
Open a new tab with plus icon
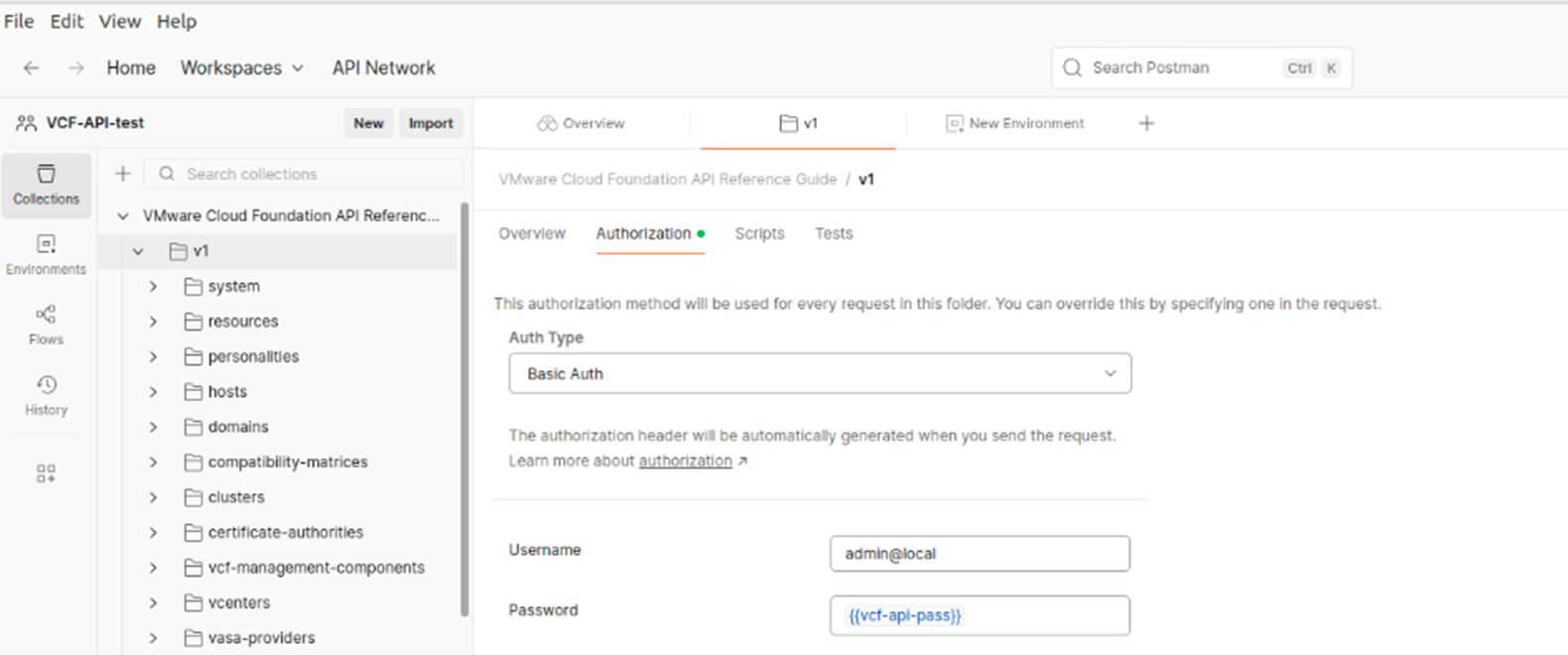[x=1146, y=123]
